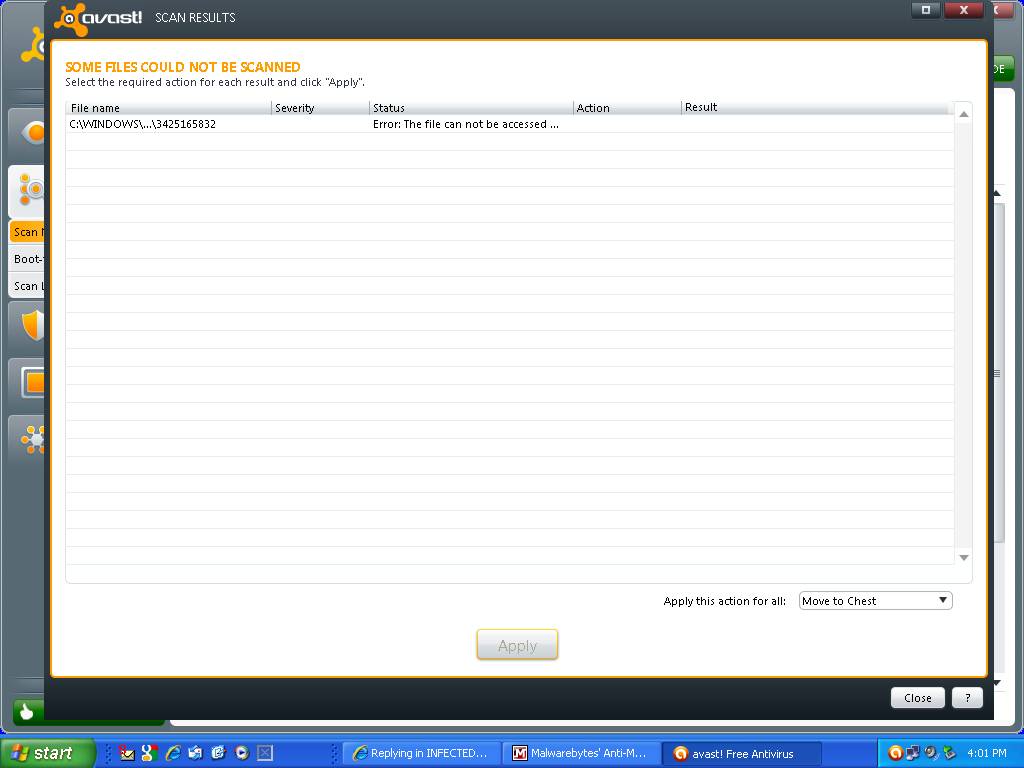Open the Real-Time Shields shield icon in background sidebar
This screenshot has width=1024, height=768.
33,325
